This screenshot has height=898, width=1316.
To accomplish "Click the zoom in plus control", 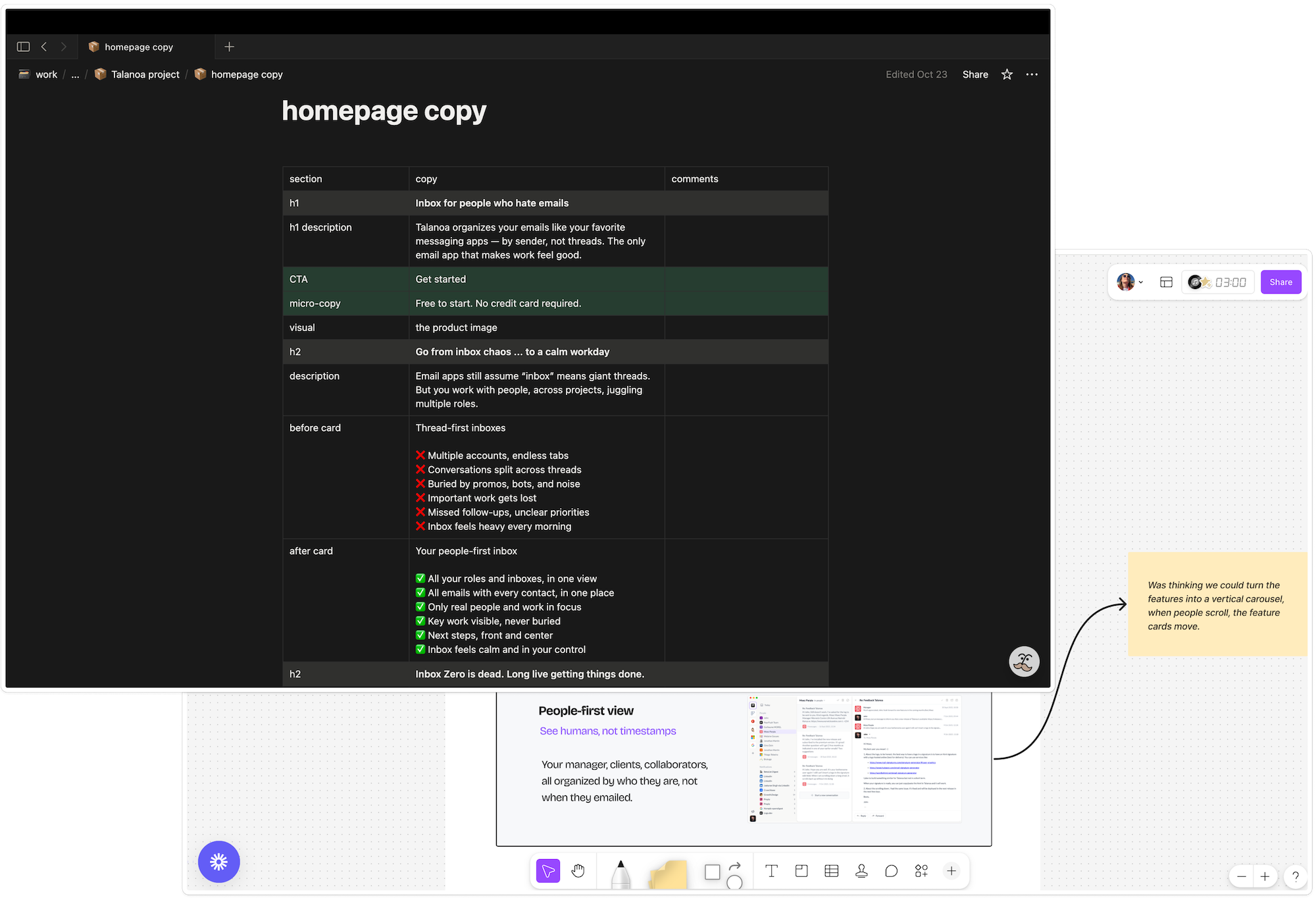I will [x=1265, y=876].
